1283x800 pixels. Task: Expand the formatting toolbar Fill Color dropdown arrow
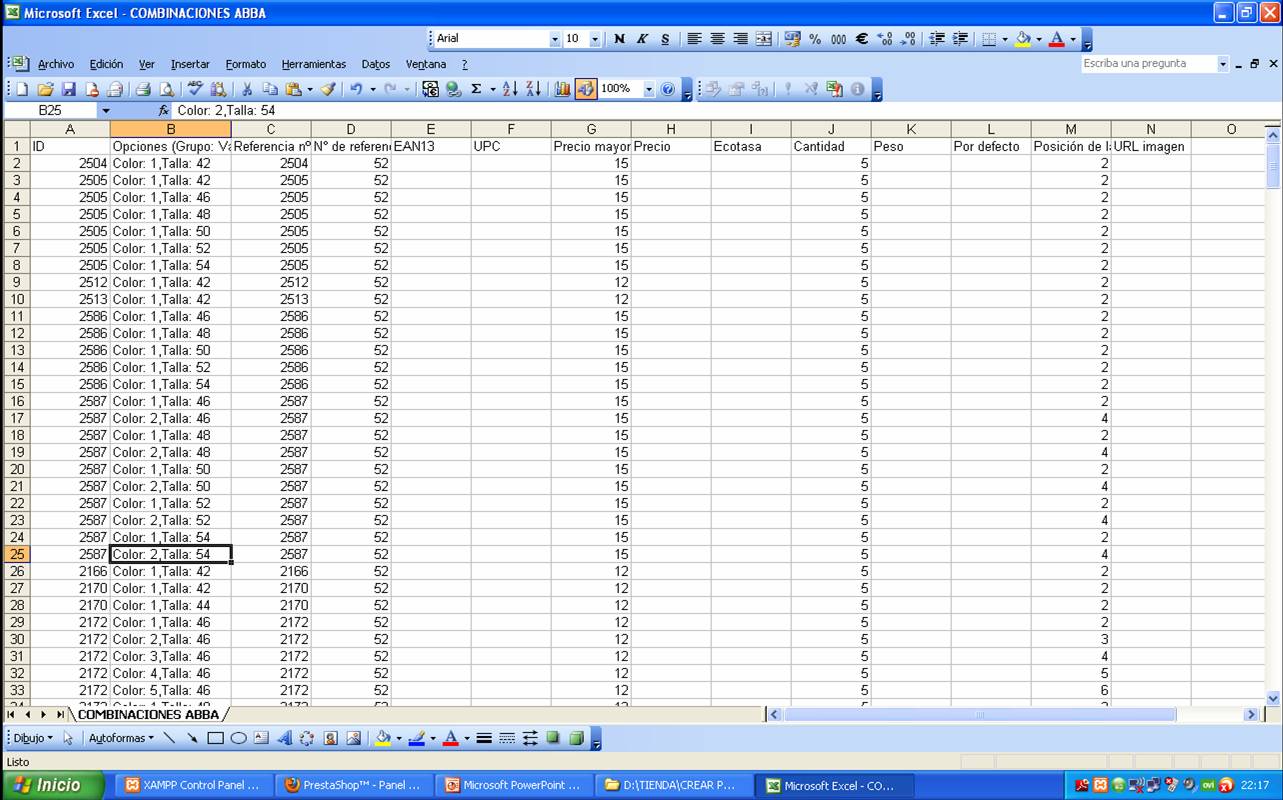(1038, 39)
